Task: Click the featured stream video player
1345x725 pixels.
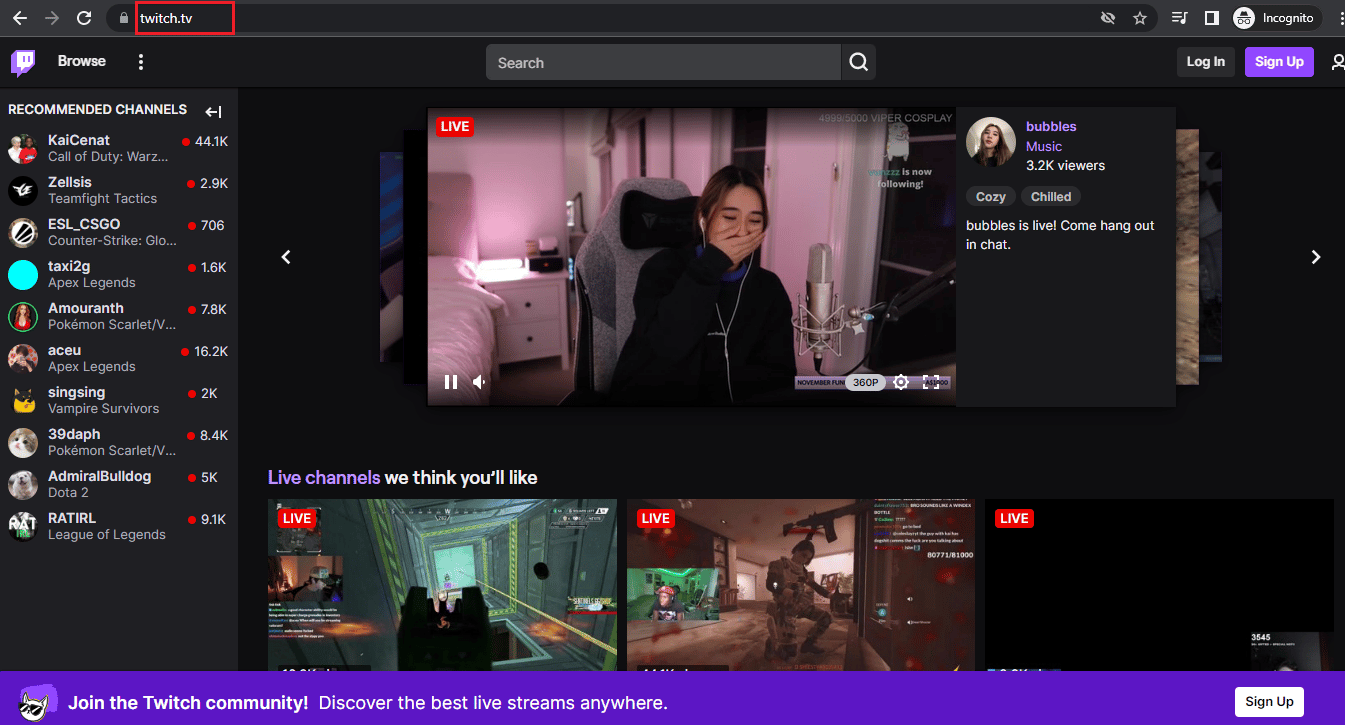Action: (x=691, y=256)
